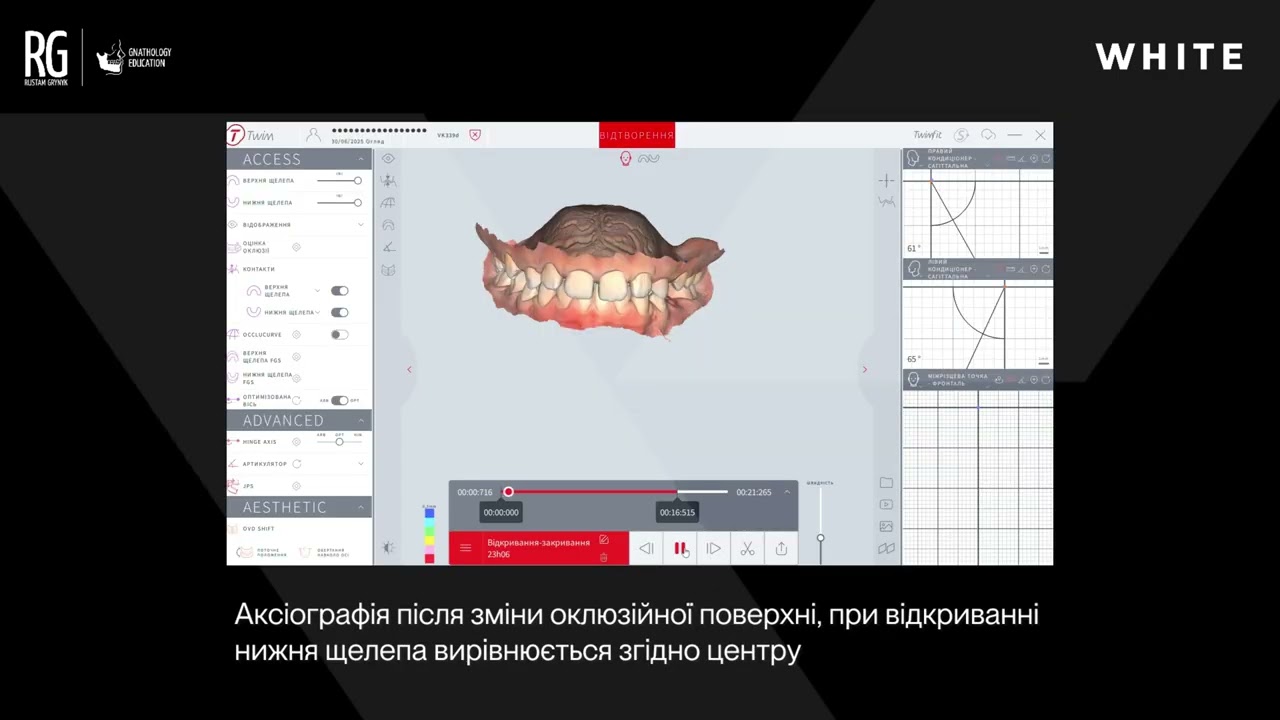Collapse the ADVANCED section

361,420
